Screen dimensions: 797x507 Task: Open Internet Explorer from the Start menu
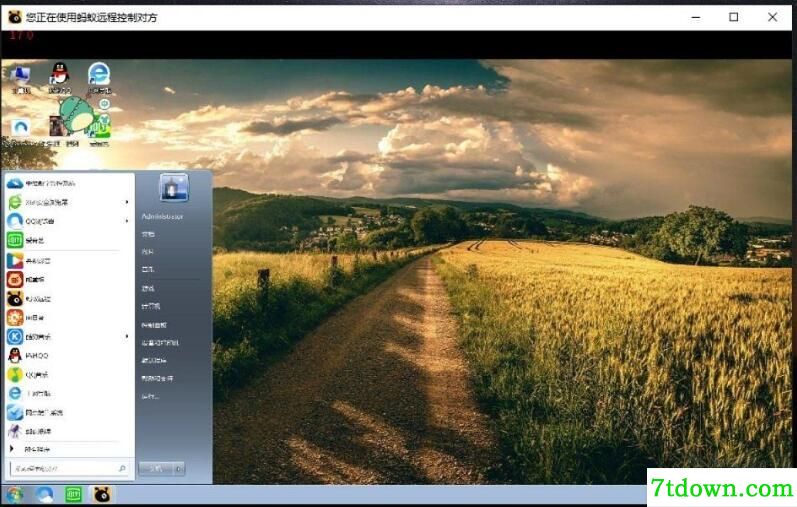69,394
